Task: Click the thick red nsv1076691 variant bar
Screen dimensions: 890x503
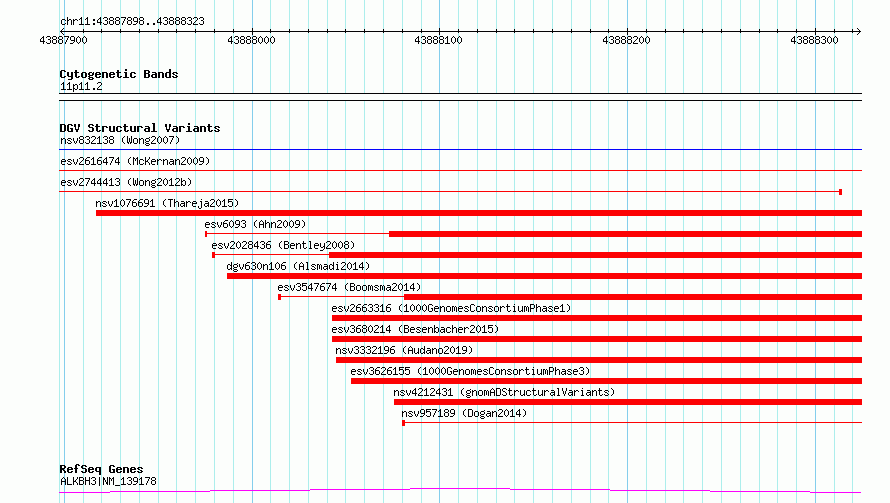Action: tap(479, 213)
